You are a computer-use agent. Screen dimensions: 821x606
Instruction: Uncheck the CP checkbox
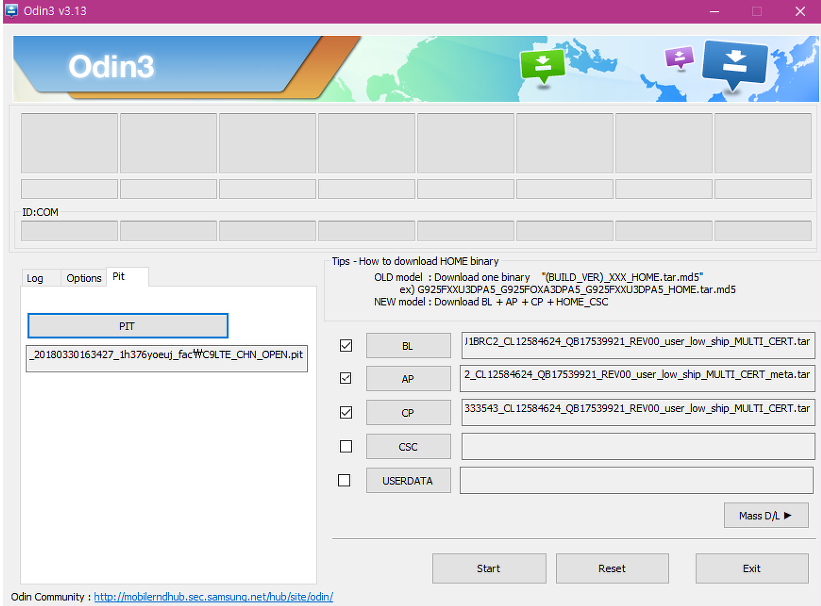point(346,412)
